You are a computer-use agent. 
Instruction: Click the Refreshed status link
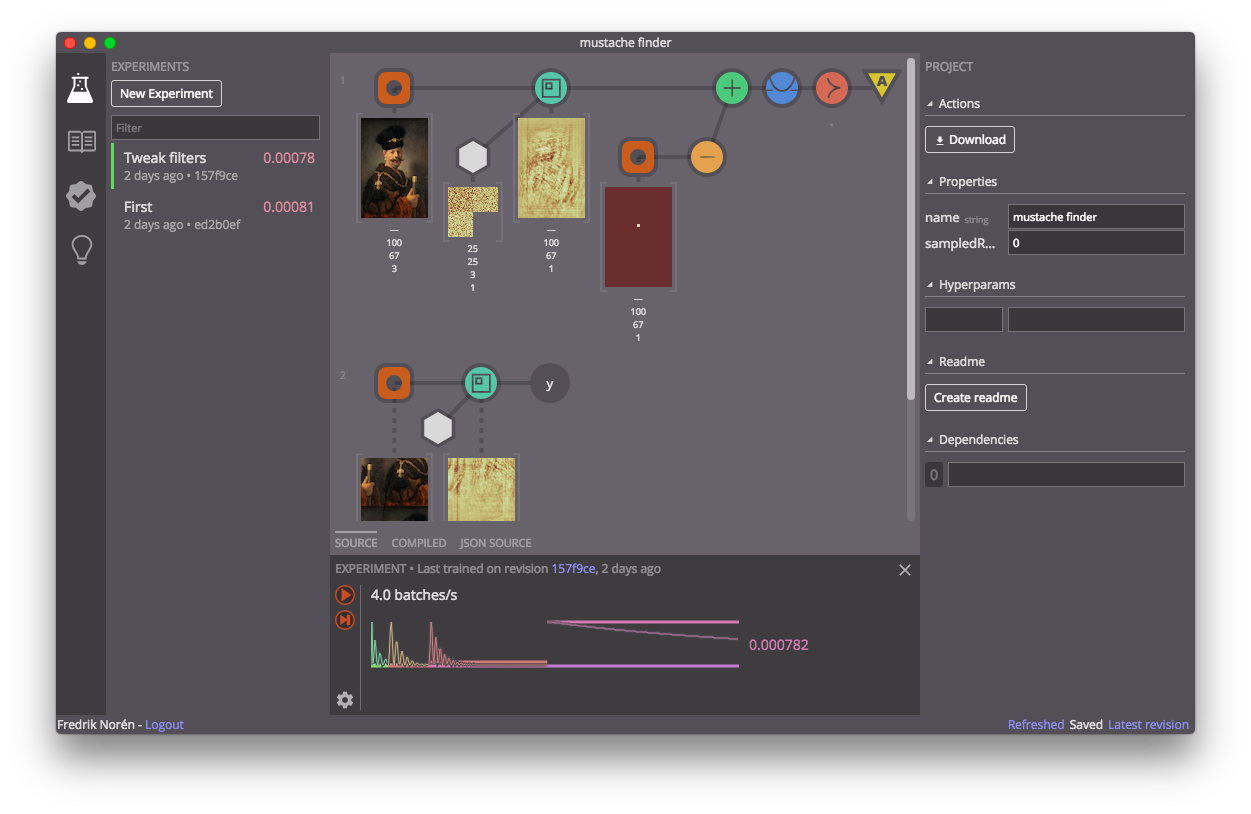1036,725
